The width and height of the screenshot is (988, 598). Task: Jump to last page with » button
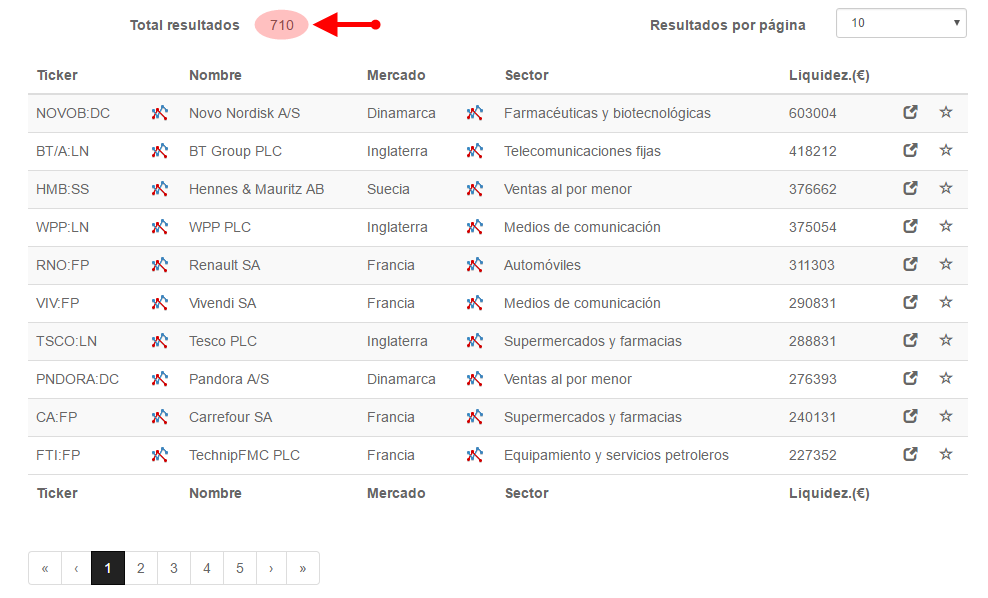(302, 568)
